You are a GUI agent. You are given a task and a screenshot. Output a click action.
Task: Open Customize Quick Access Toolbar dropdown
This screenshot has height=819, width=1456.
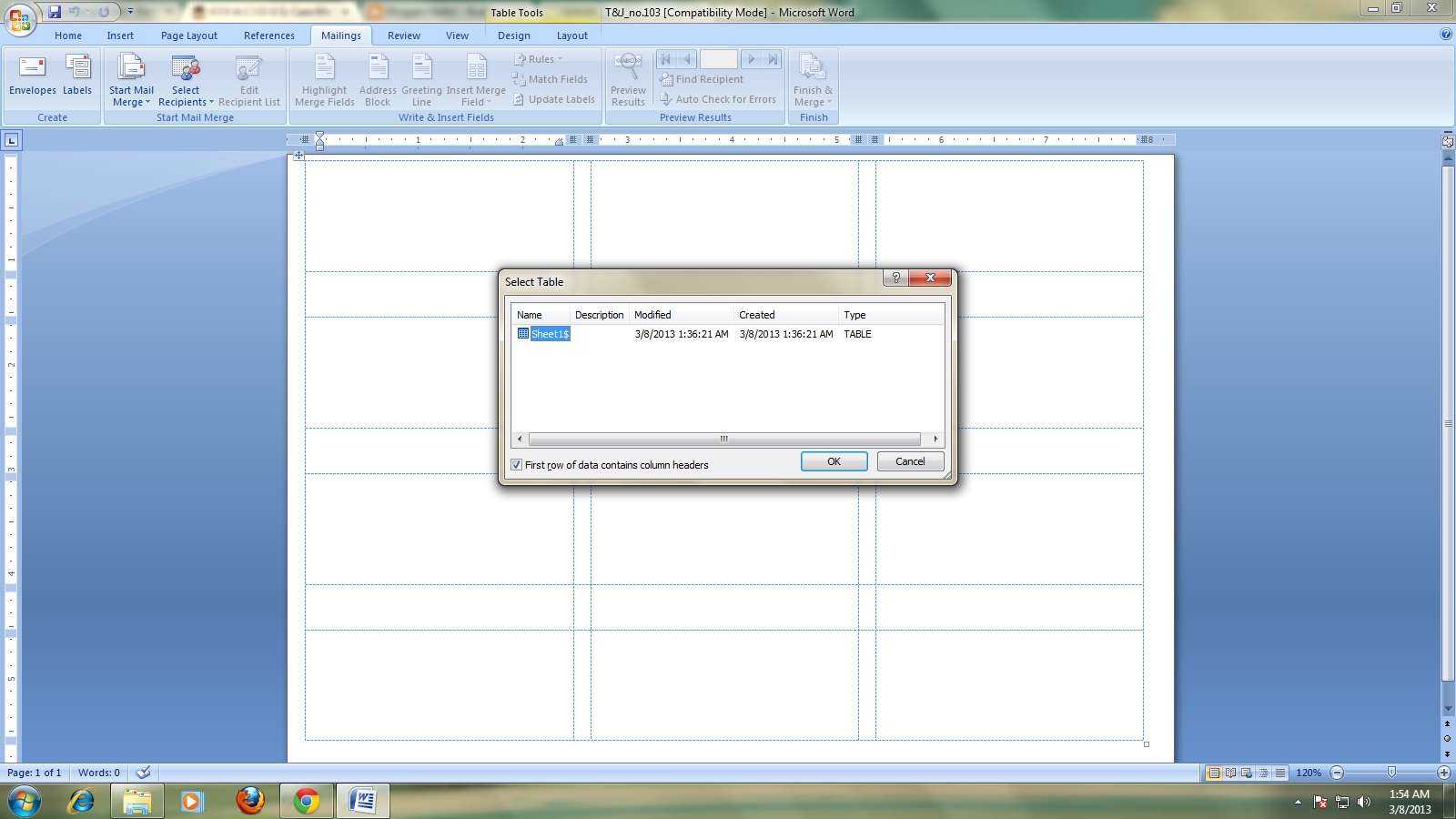130,12
